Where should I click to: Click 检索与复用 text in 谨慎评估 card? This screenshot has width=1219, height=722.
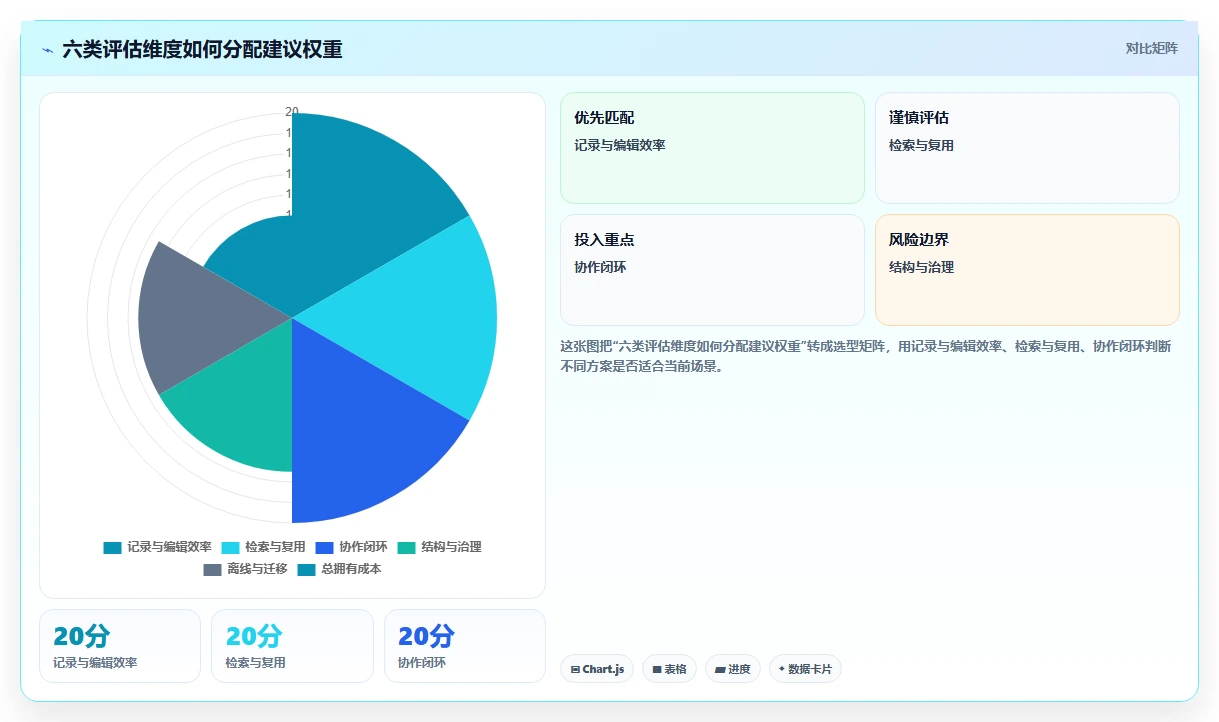[921, 145]
